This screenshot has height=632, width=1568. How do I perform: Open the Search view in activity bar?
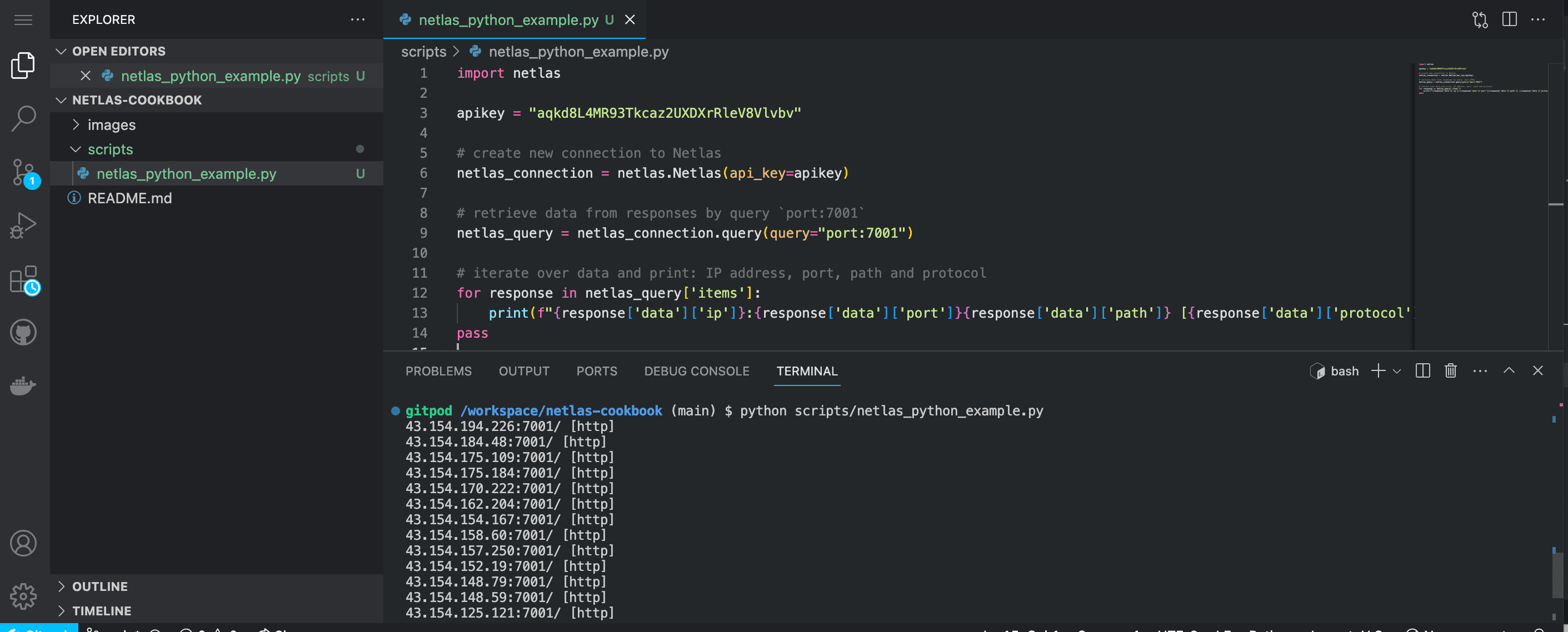click(23, 119)
